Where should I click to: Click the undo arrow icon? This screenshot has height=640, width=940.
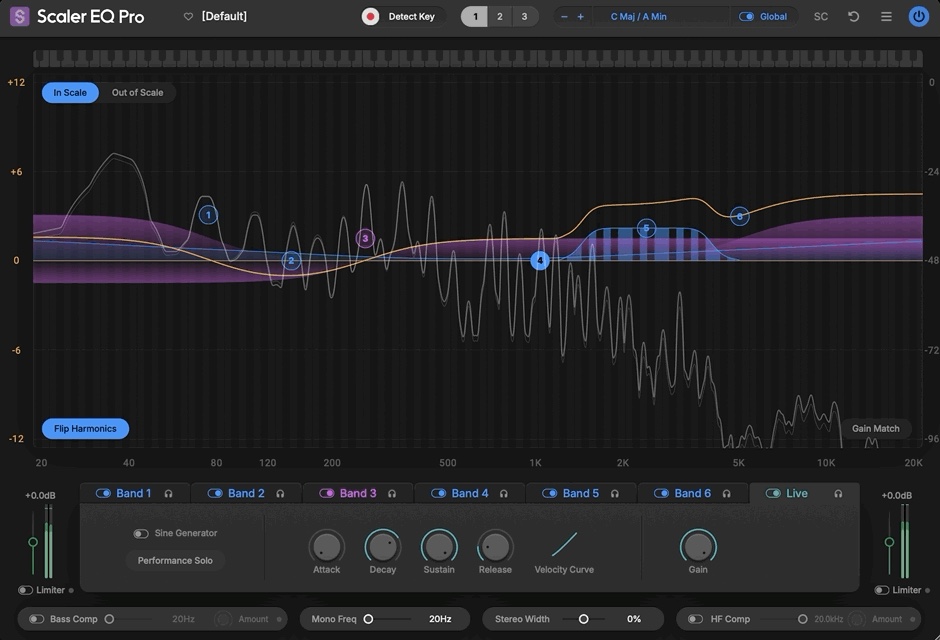(854, 17)
